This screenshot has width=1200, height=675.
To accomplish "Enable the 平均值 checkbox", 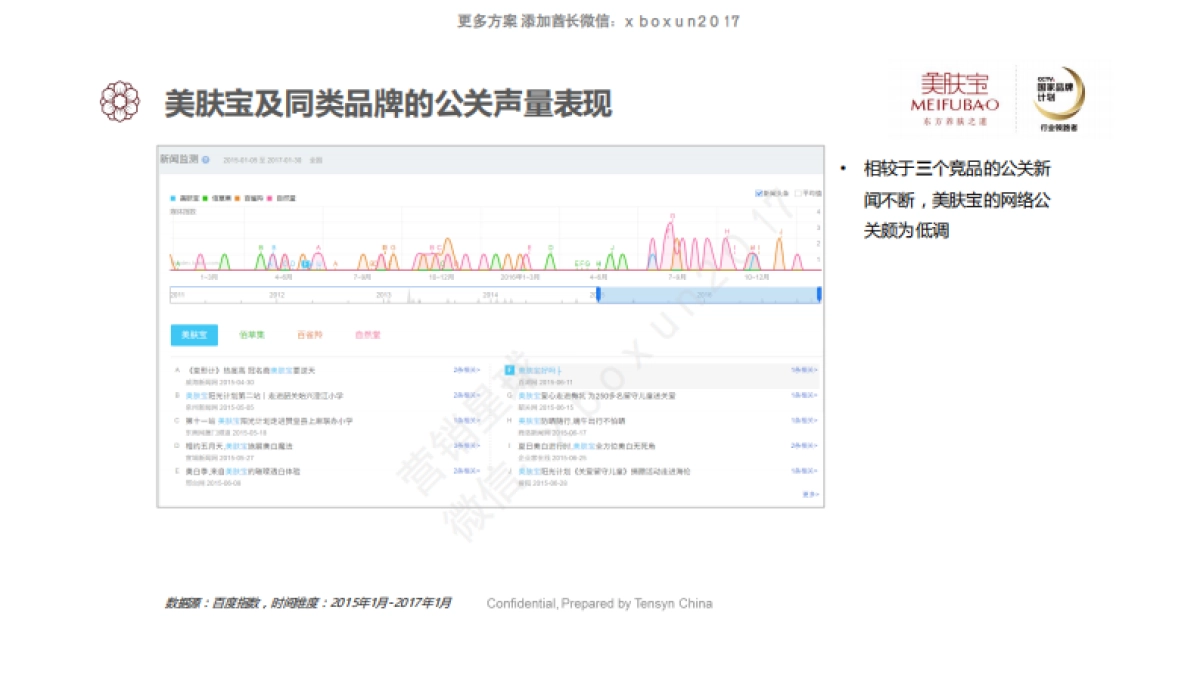I will [797, 193].
